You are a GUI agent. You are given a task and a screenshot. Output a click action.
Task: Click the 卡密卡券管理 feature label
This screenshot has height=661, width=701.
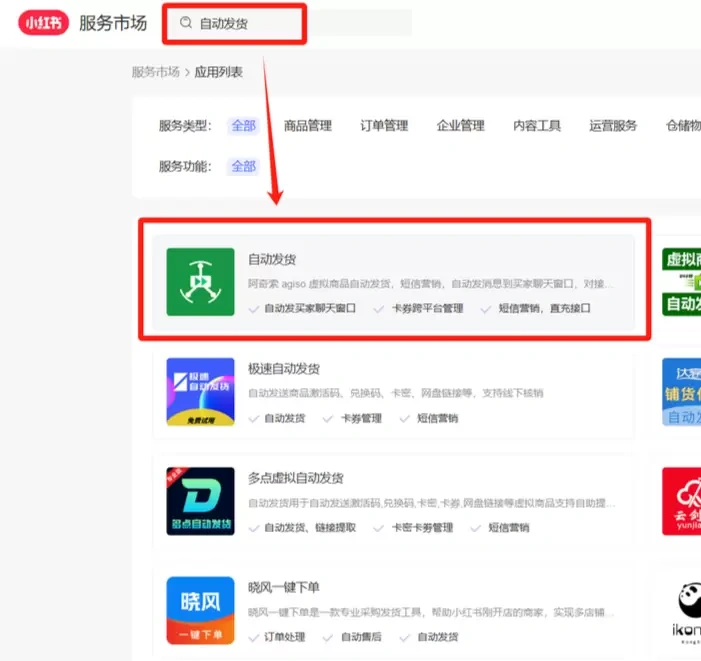click(422, 528)
